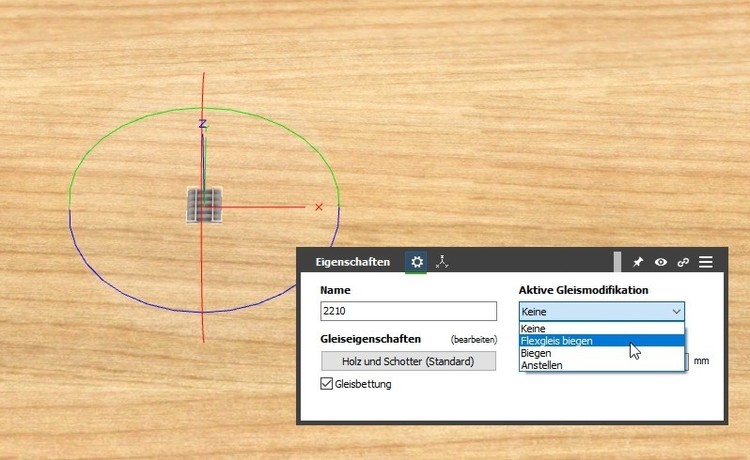The image size is (750, 460).
Task: Uncheck the Gleisbettung checkbox
Action: (x=326, y=383)
